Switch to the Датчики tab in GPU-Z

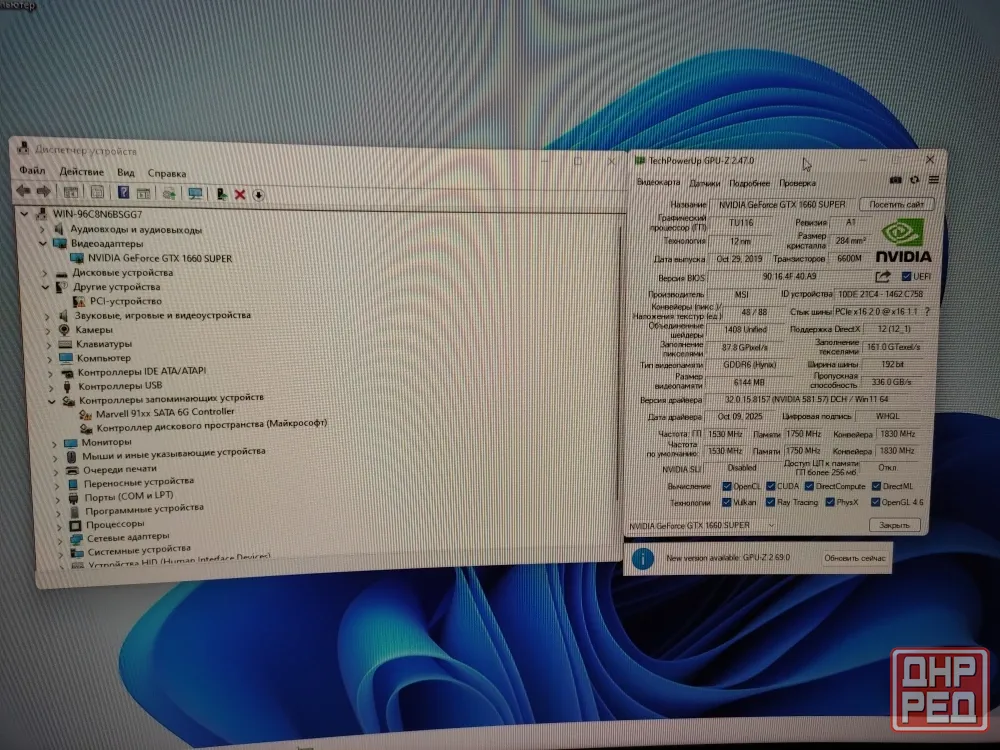click(704, 183)
